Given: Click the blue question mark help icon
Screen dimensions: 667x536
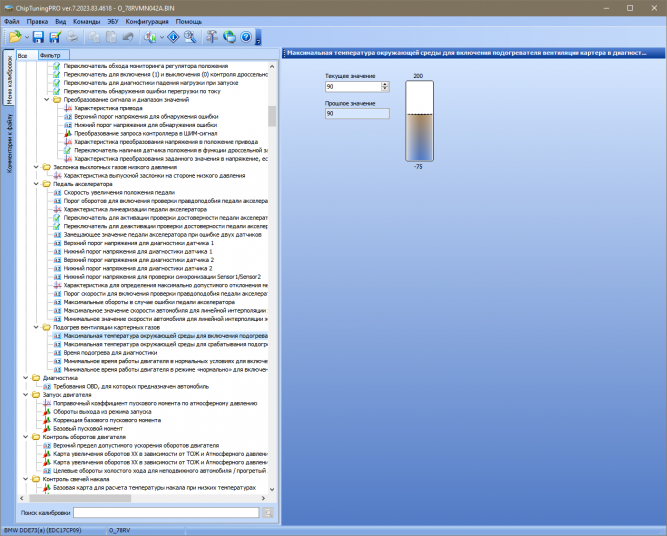Looking at the screenshot, I should 246,37.
